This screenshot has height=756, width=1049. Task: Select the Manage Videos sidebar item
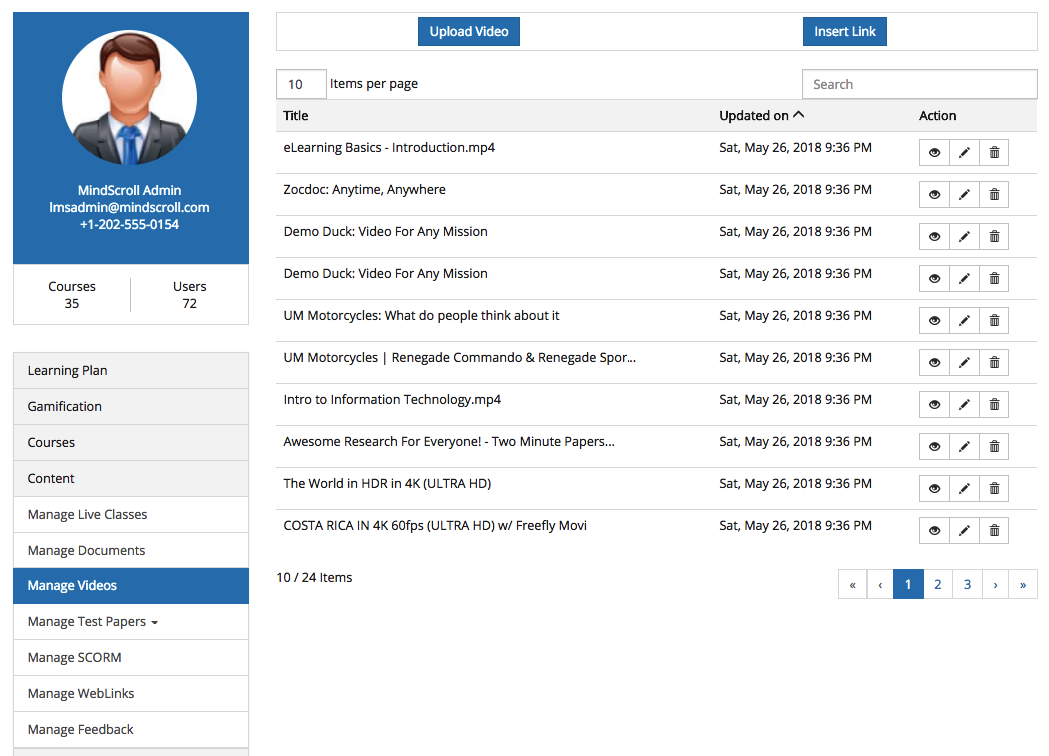(x=131, y=586)
